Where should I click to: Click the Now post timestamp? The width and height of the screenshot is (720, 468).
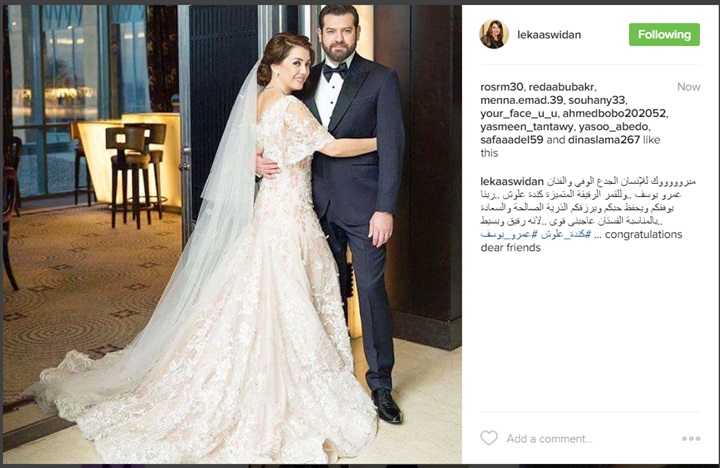(688, 87)
